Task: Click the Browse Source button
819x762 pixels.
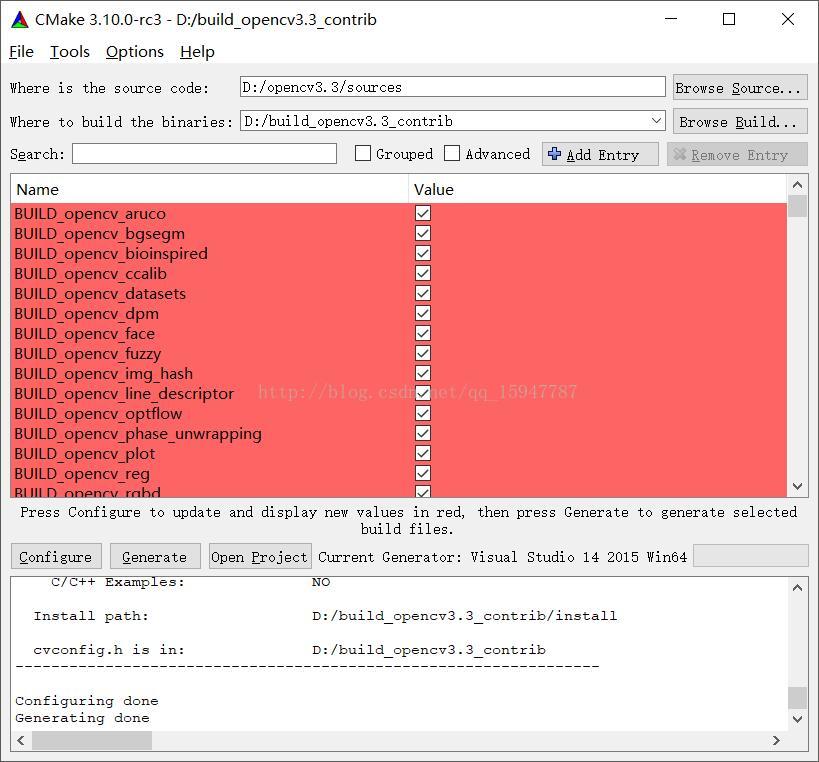Action: tap(740, 88)
